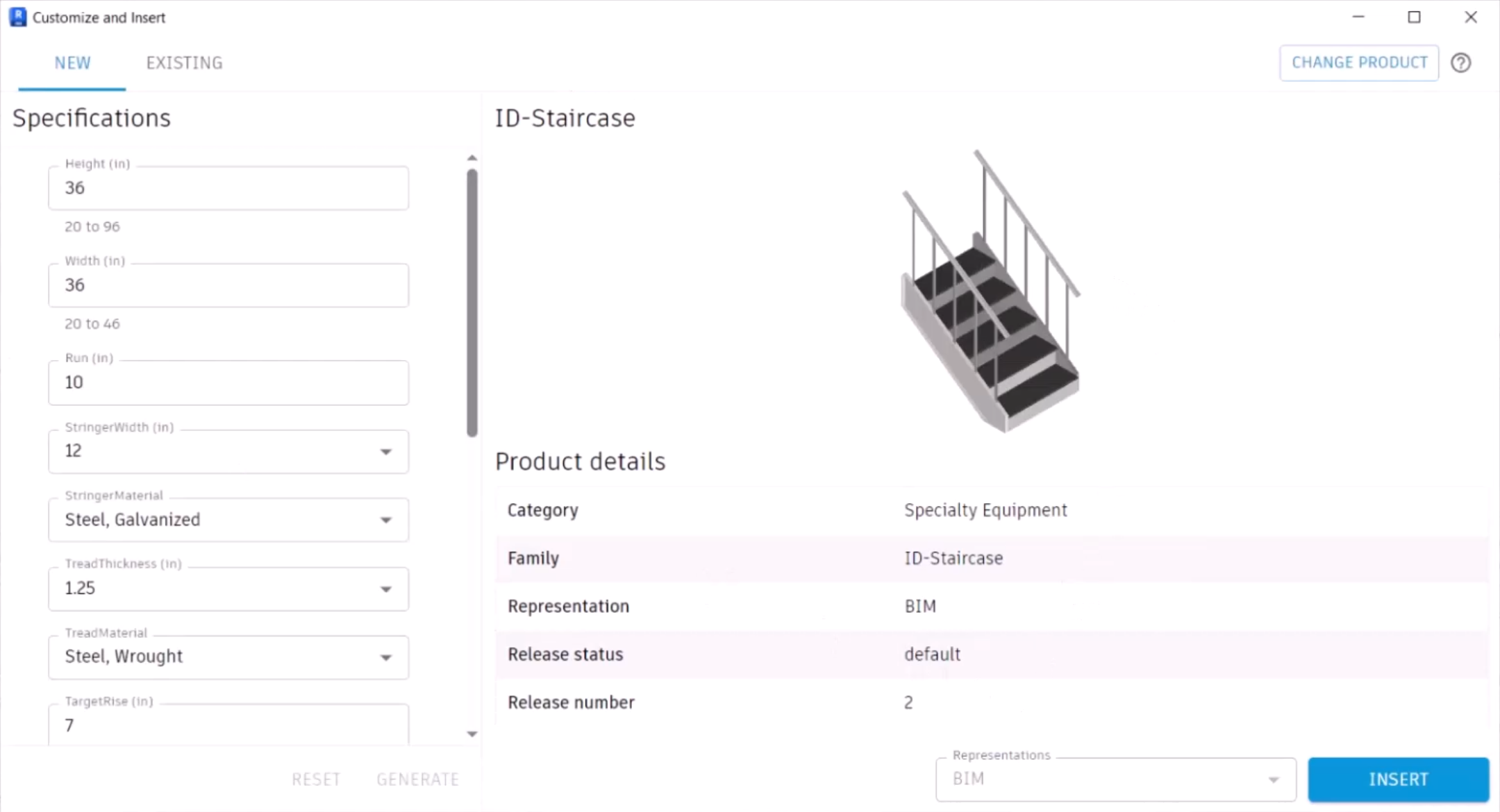Click the 'Specialty Equipment' category value
The image size is (1500, 812).
tap(985, 510)
